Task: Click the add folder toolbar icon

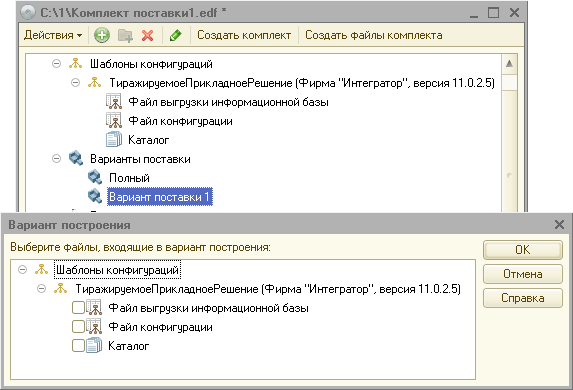Action: coord(125,35)
